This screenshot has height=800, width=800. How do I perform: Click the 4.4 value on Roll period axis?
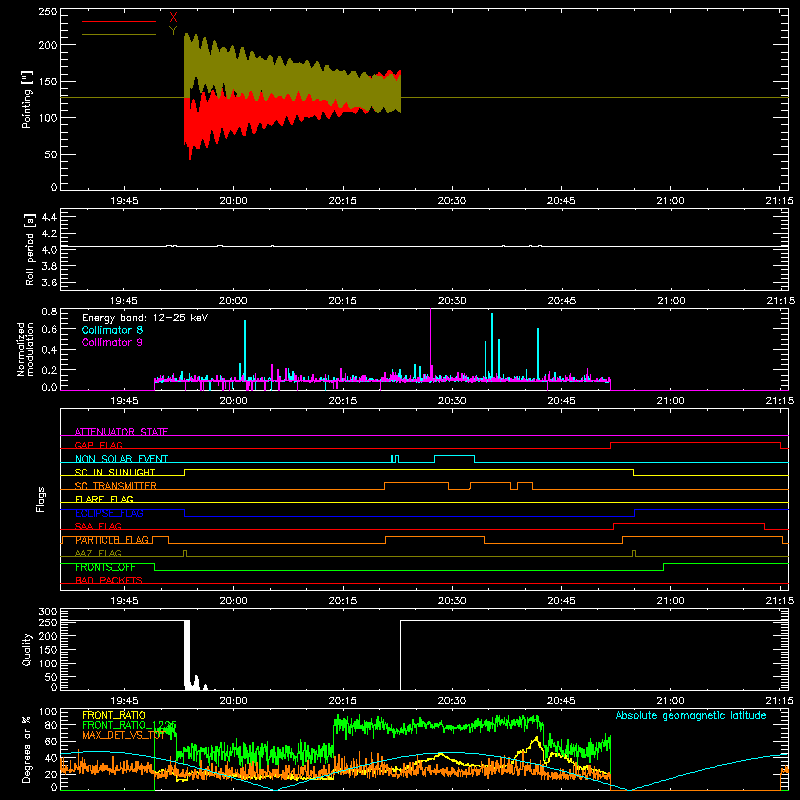click(x=49, y=217)
